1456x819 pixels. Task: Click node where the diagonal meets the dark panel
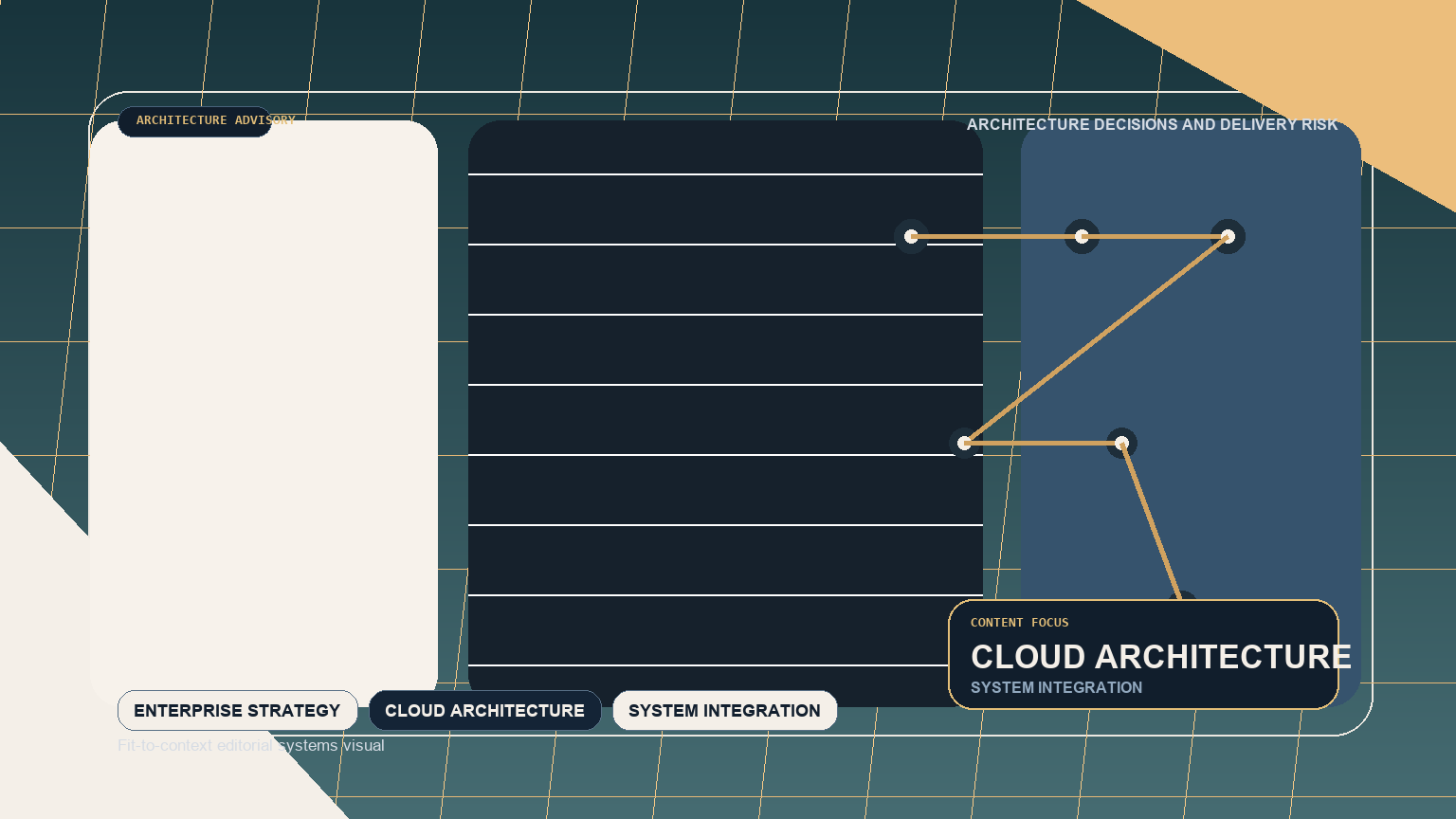pyautogui.click(x=965, y=443)
